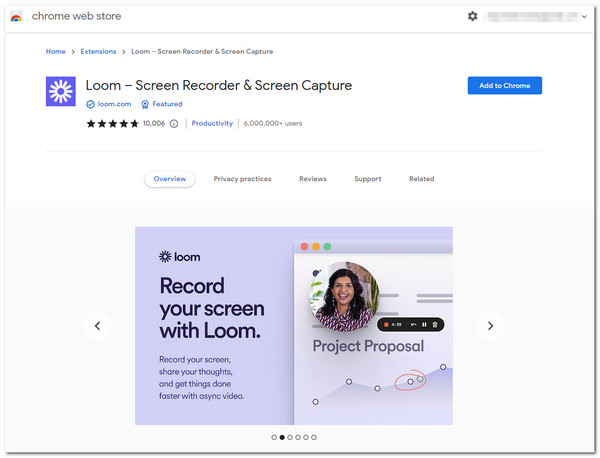Click the Featured badge icon

pos(145,104)
